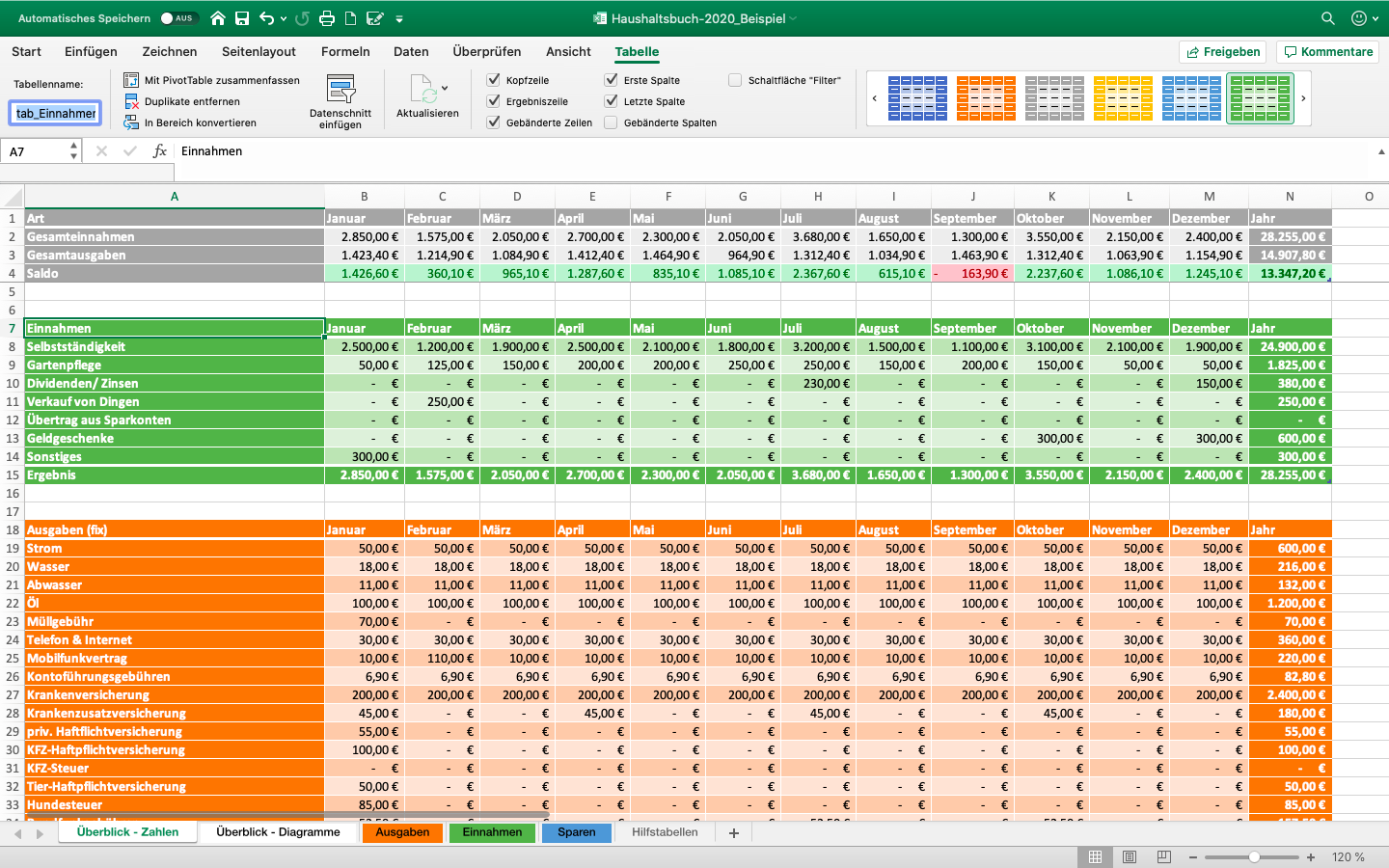Expand table styles gallery with right arrow

click(1303, 98)
